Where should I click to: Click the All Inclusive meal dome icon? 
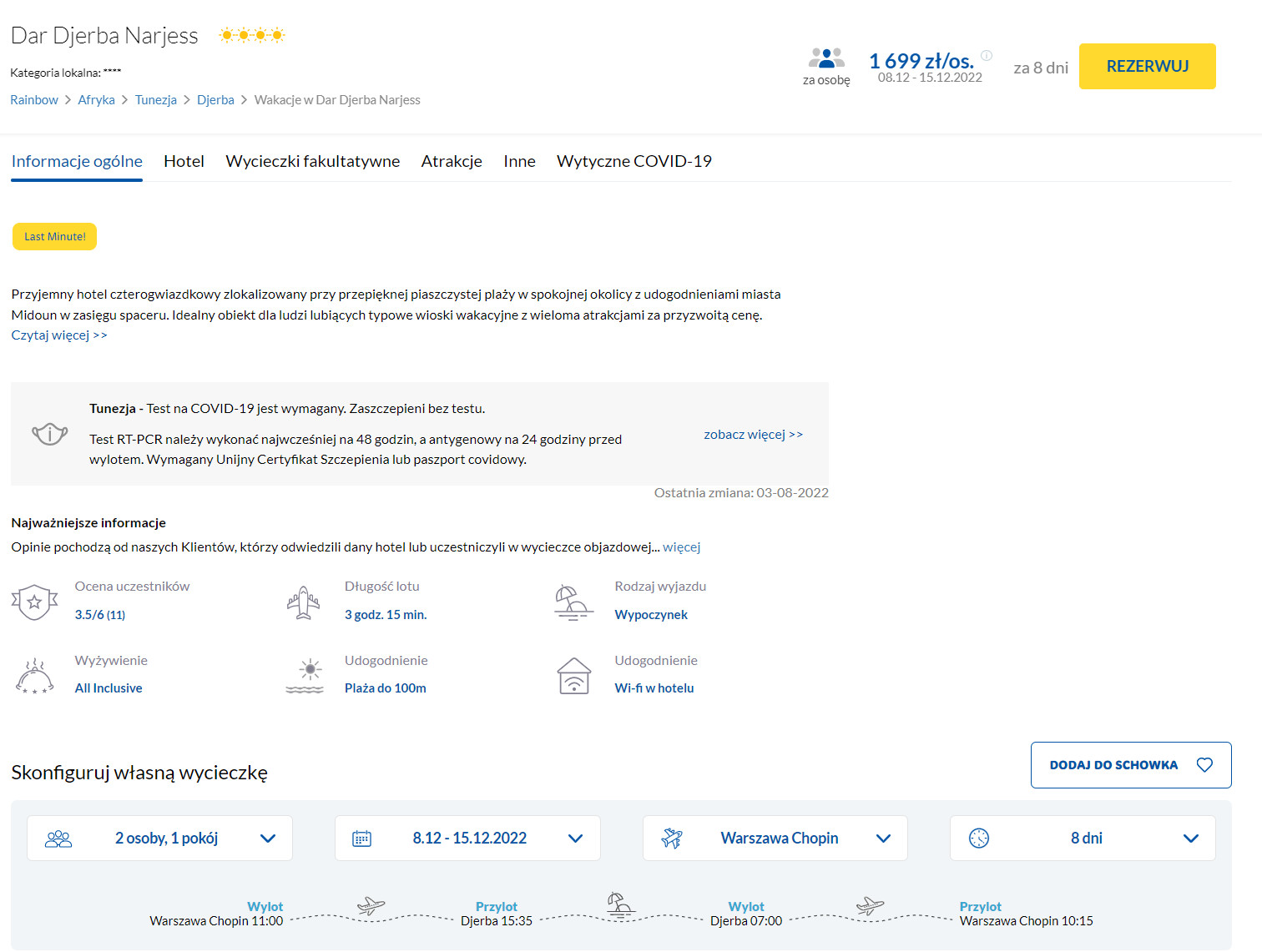(x=34, y=676)
